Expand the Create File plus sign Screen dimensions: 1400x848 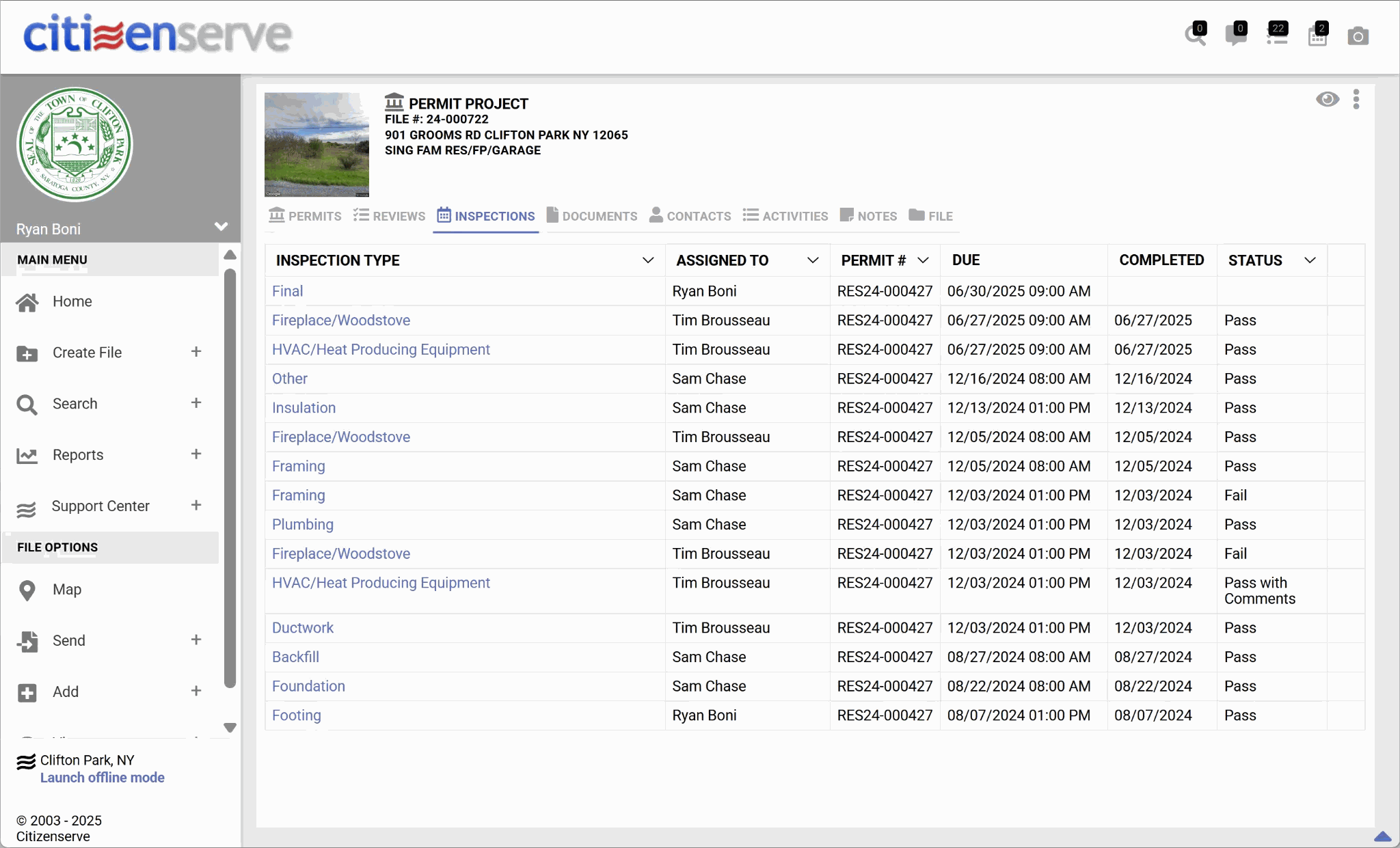click(196, 352)
